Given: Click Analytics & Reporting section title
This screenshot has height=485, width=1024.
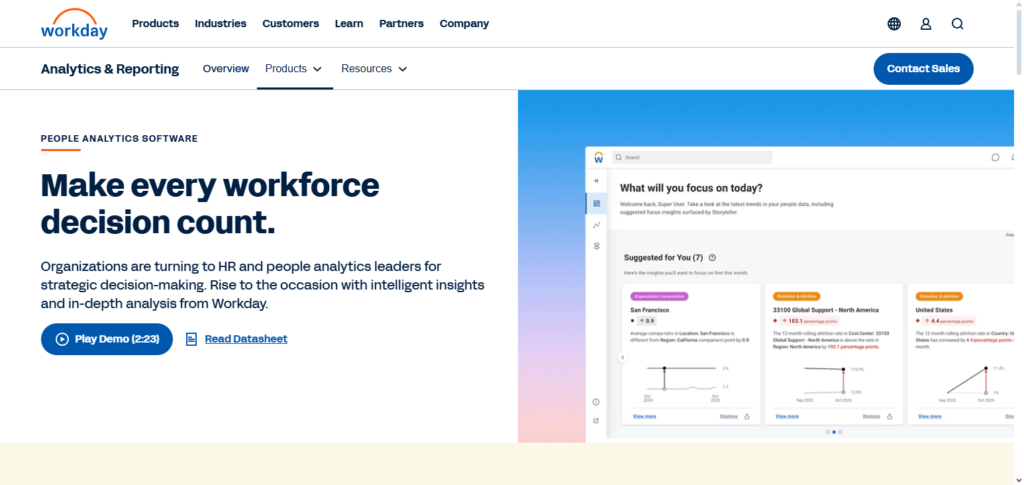Looking at the screenshot, I should click(x=110, y=69).
